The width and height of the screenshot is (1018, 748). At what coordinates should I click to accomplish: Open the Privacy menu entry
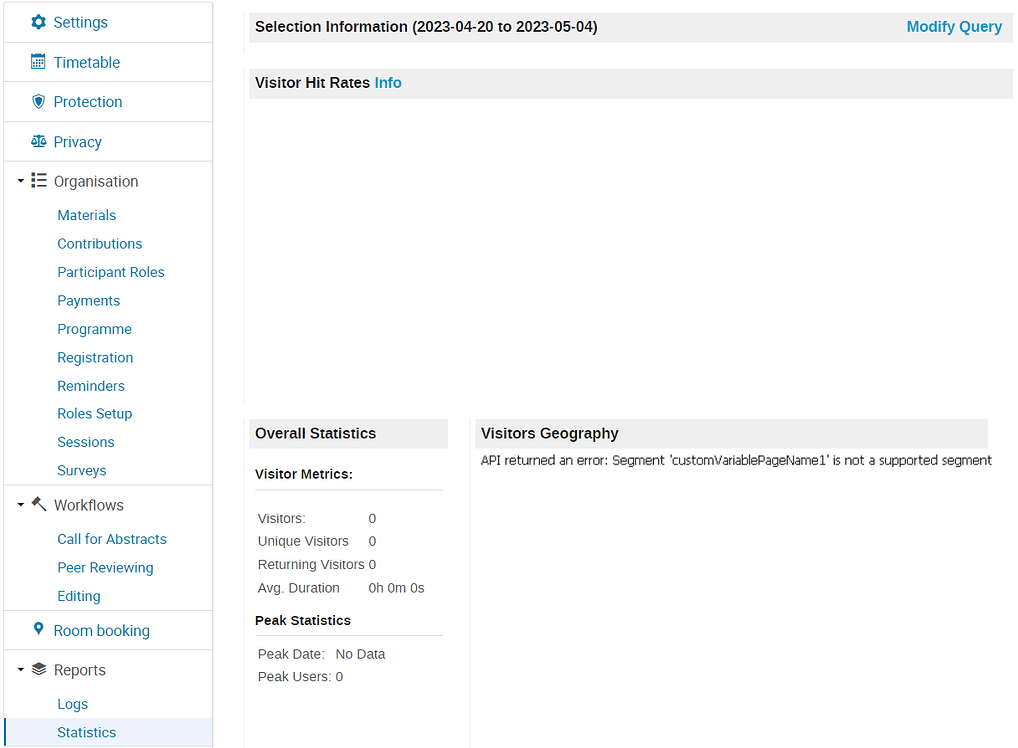click(x=108, y=142)
